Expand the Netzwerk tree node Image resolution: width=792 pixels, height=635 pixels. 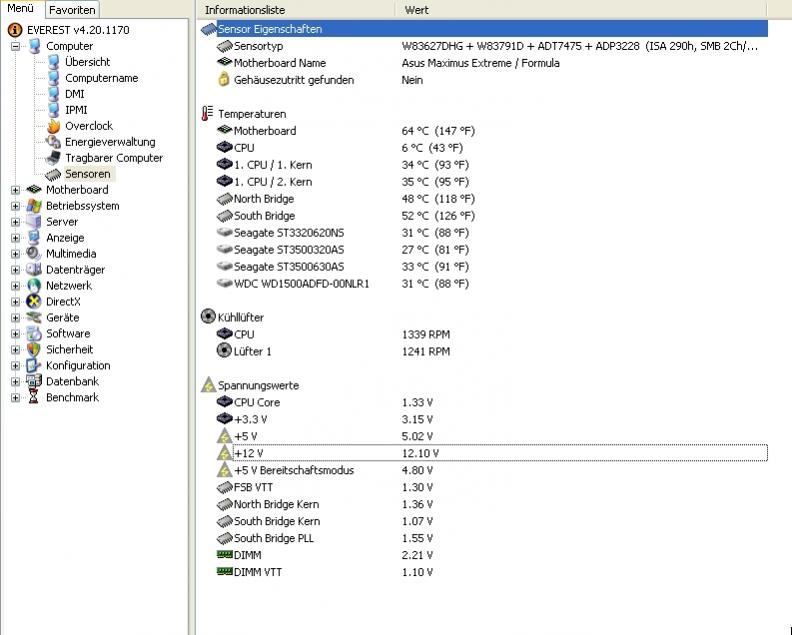tap(16, 286)
